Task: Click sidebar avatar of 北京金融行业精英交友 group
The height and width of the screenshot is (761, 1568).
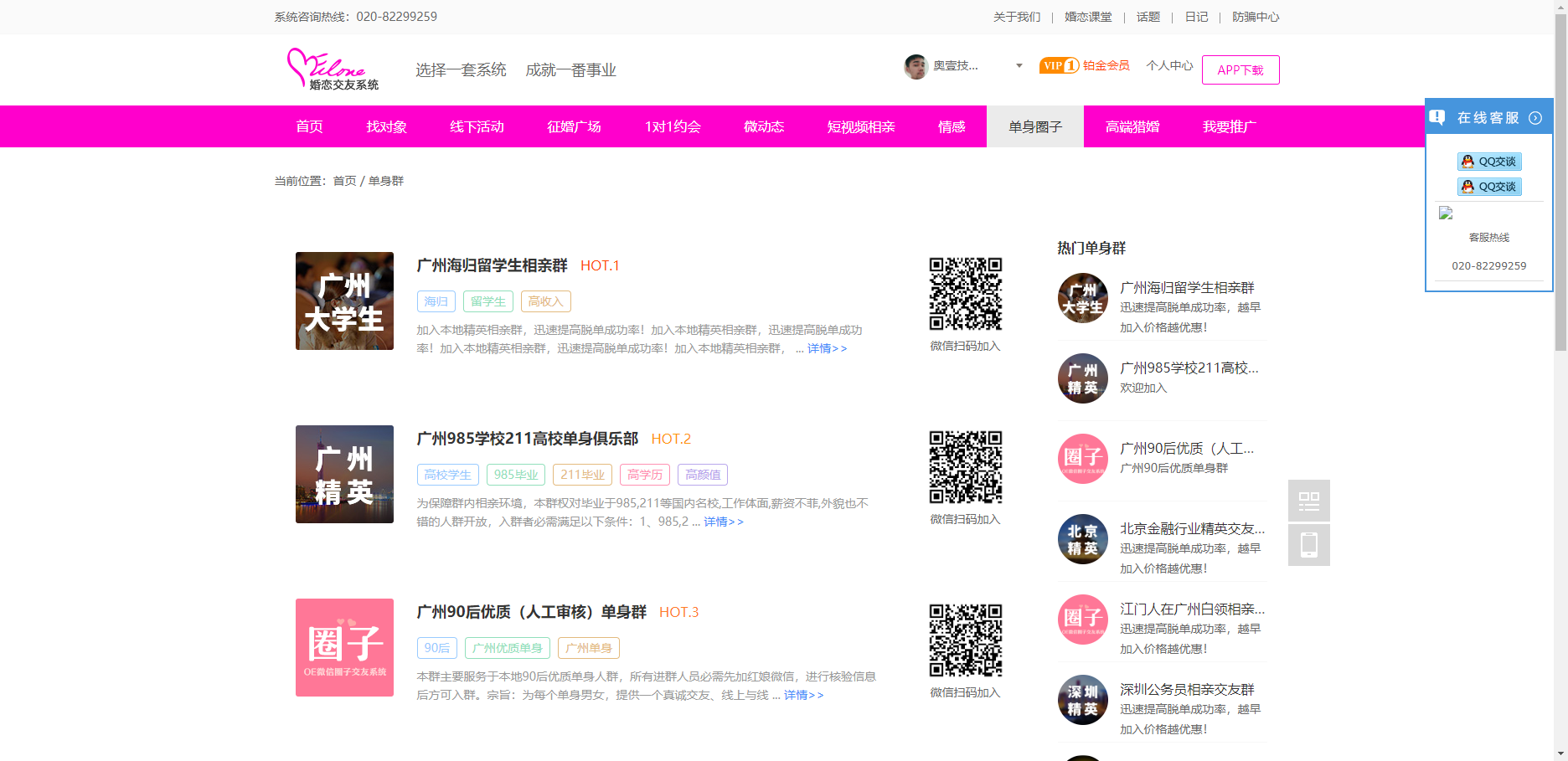Action: coord(1083,539)
